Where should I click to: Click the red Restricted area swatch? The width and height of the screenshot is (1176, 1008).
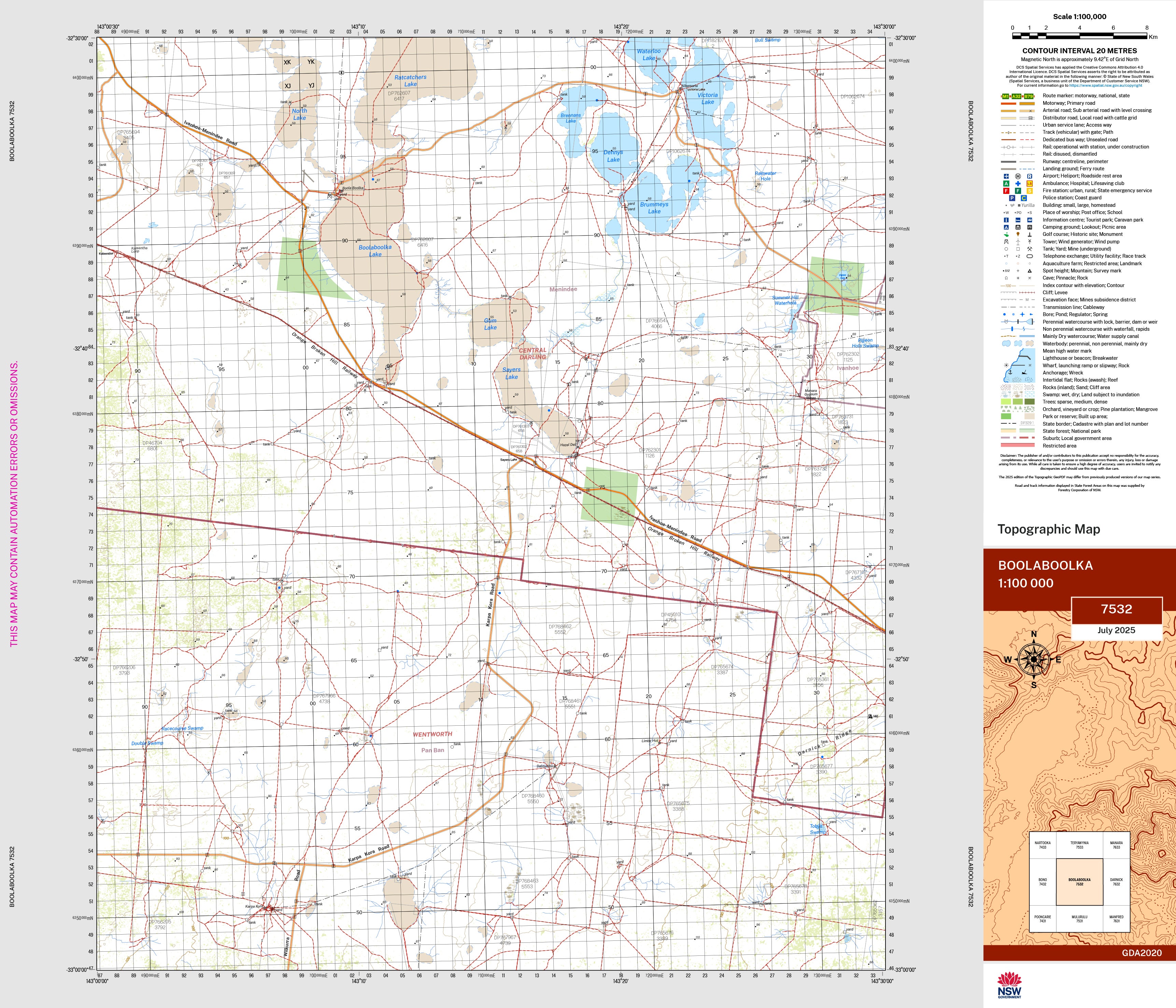[1018, 445]
